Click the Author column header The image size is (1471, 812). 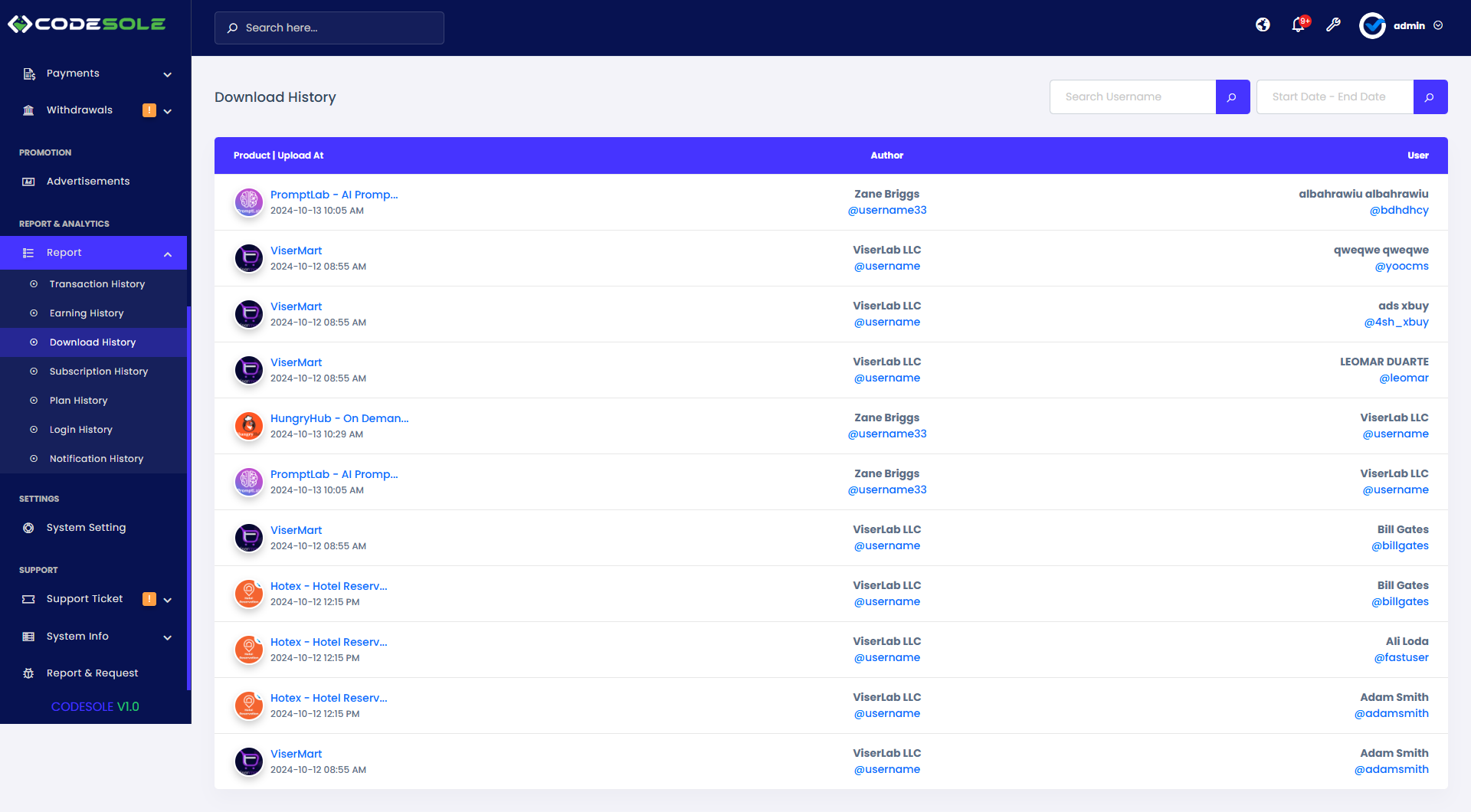(887, 156)
